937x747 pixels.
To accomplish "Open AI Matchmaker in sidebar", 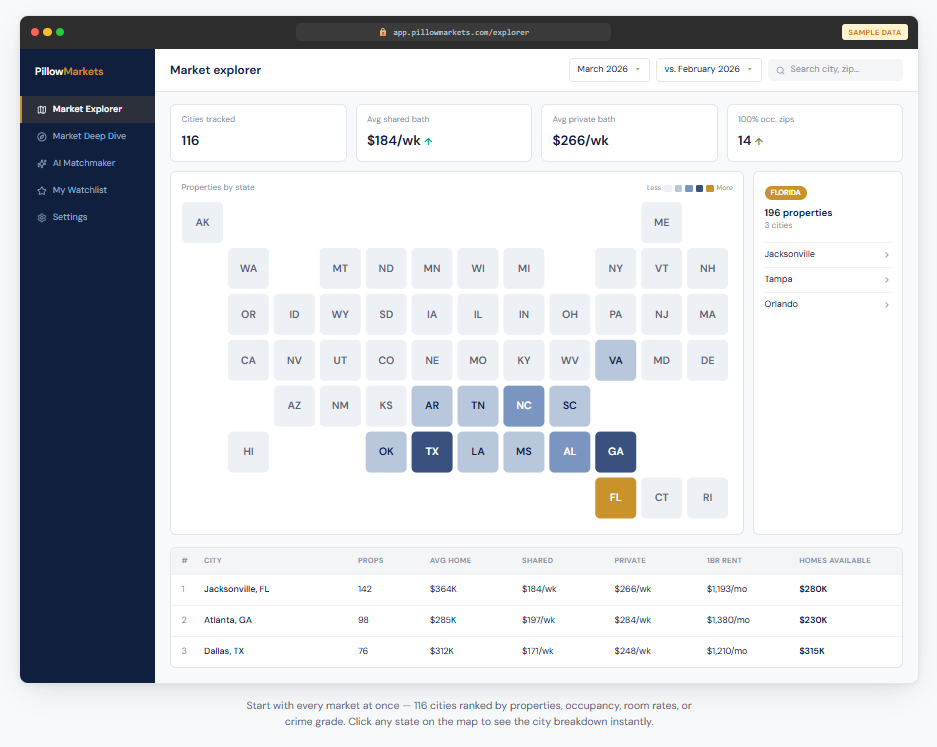I will [87, 163].
